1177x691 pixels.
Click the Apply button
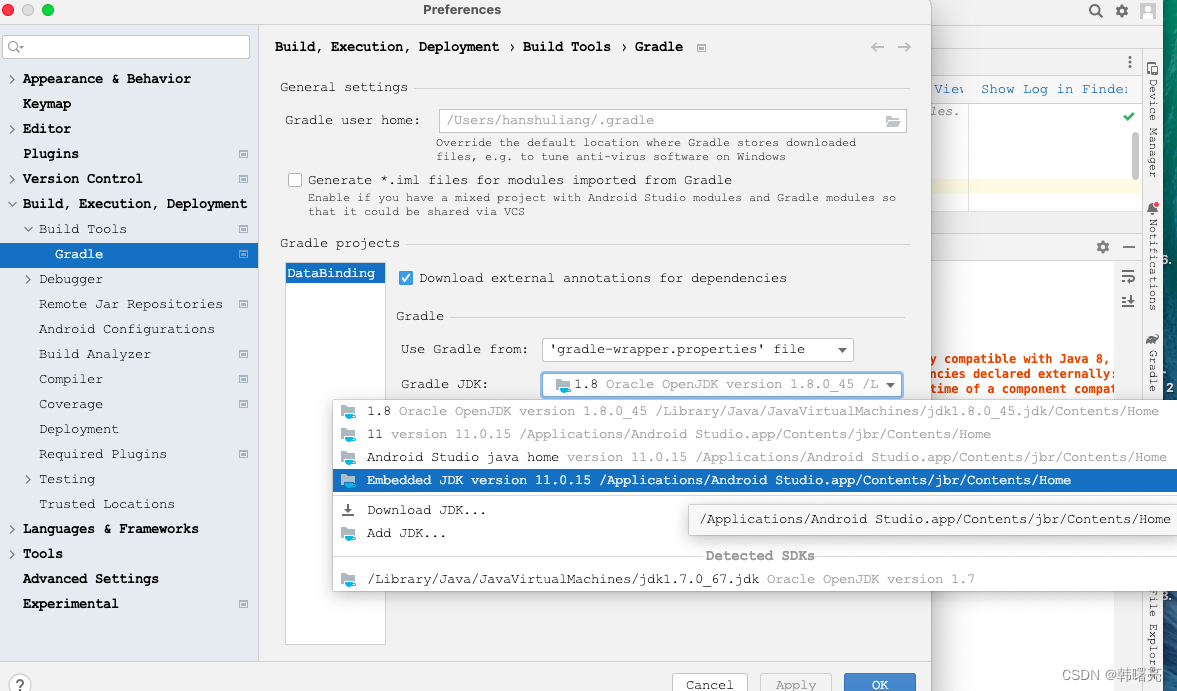click(796, 683)
